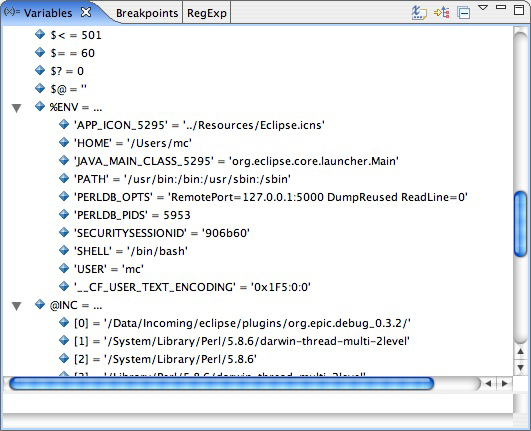Image resolution: width=531 pixels, height=431 pixels.
Task: Switch to the Breakpoints tab
Action: click(147, 13)
